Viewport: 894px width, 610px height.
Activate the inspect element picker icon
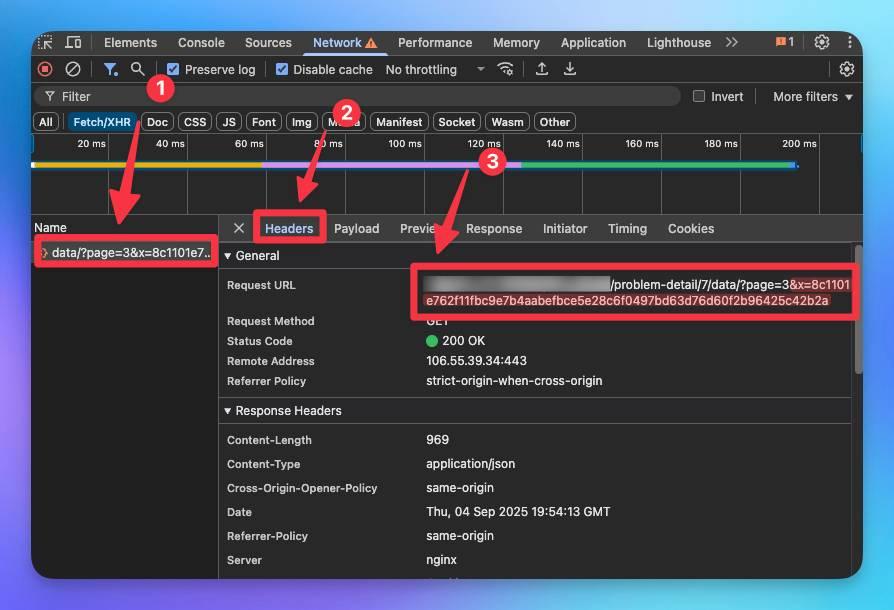click(x=45, y=43)
